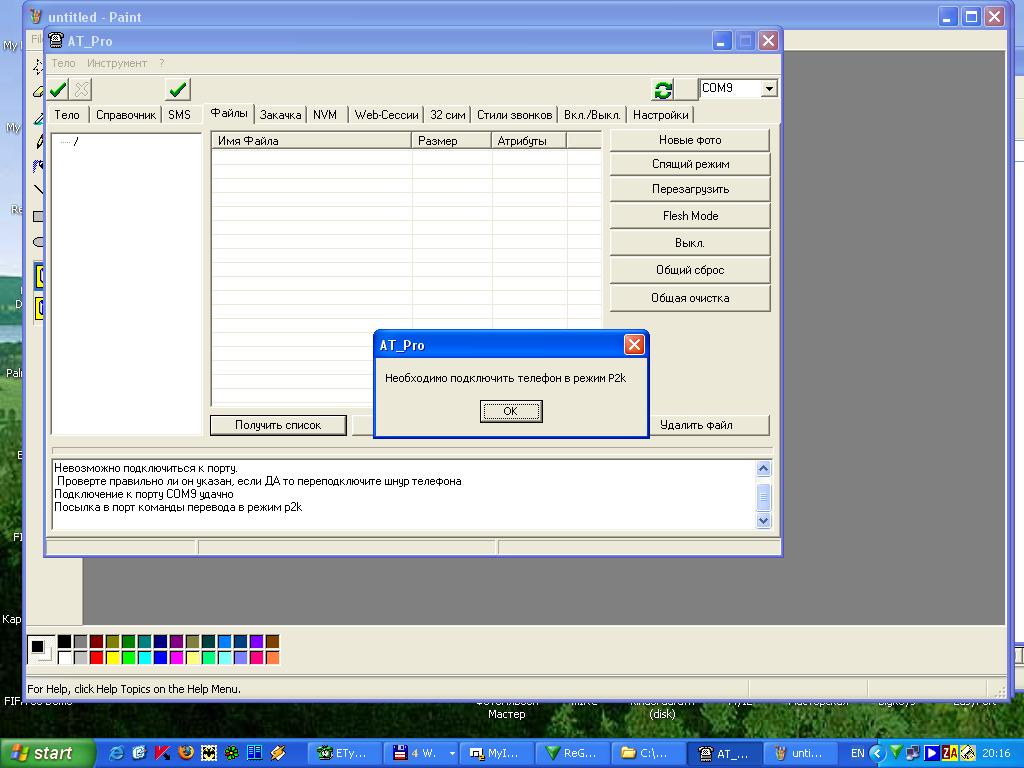Switch to the MyI... taskbar window

[496, 753]
